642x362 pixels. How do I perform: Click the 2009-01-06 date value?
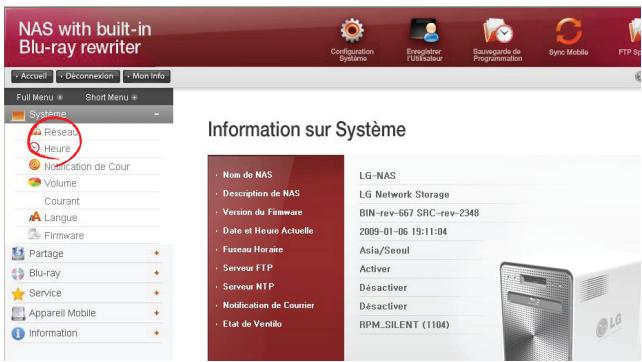(403, 232)
